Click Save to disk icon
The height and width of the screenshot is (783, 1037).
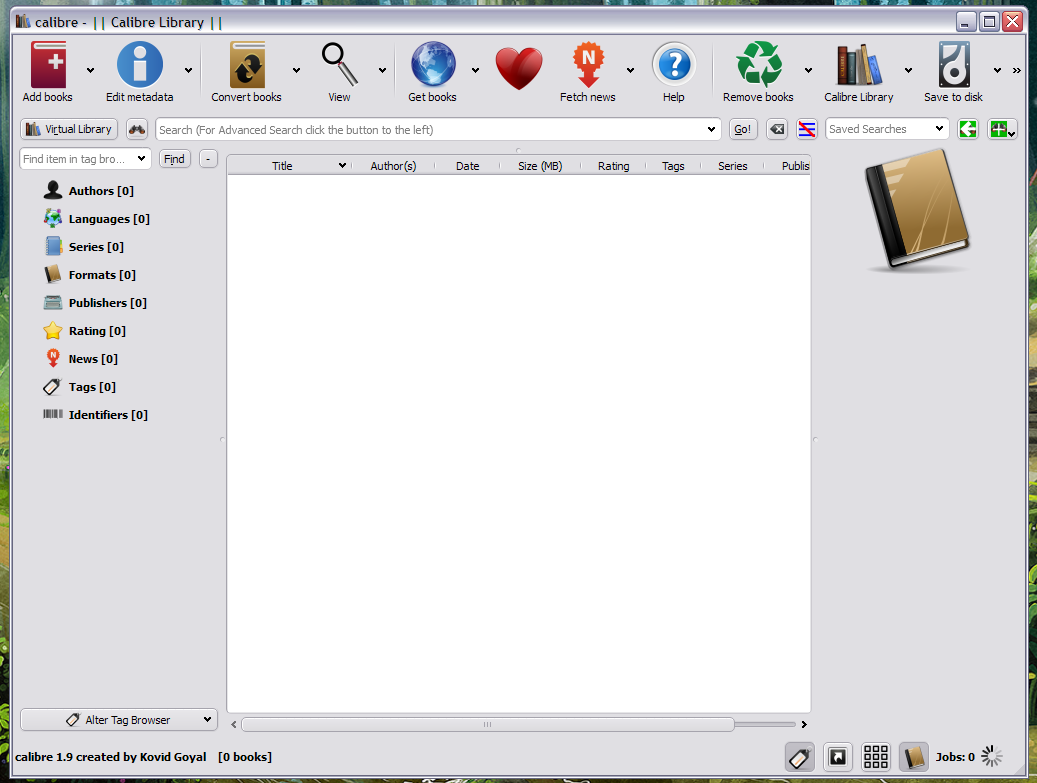coord(954,65)
